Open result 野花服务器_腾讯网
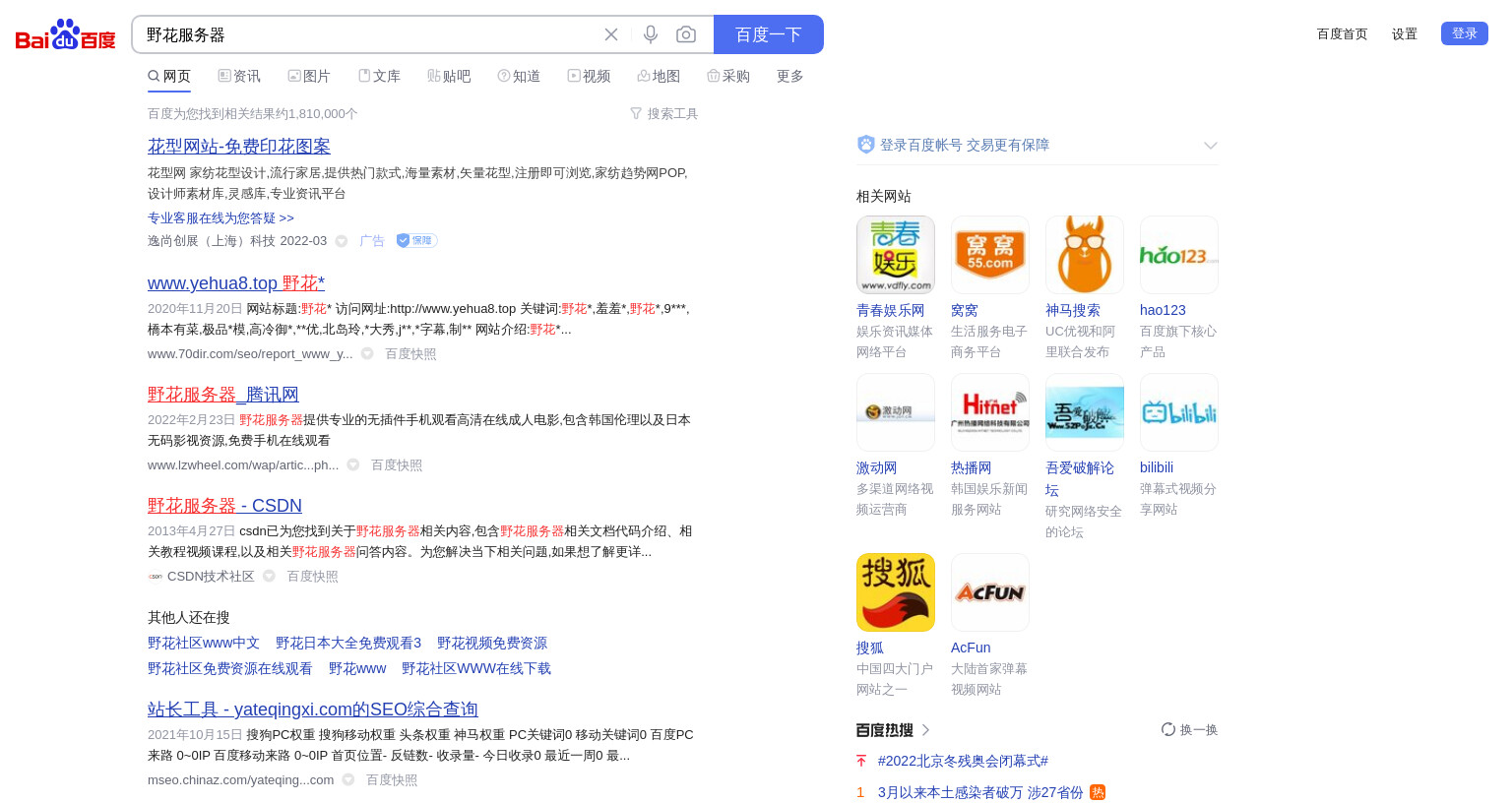This screenshot has width=1512, height=803. point(223,395)
